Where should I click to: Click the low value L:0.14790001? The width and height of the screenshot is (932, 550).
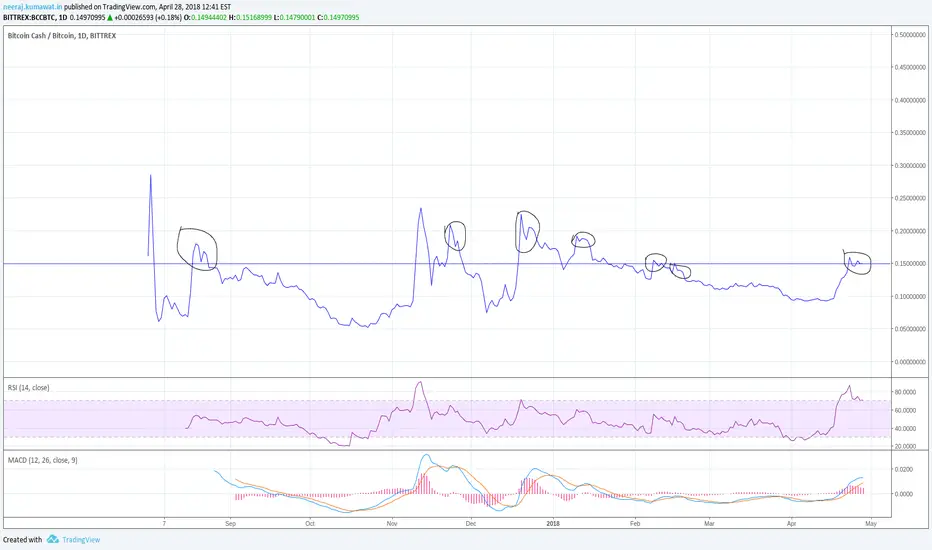(x=294, y=17)
